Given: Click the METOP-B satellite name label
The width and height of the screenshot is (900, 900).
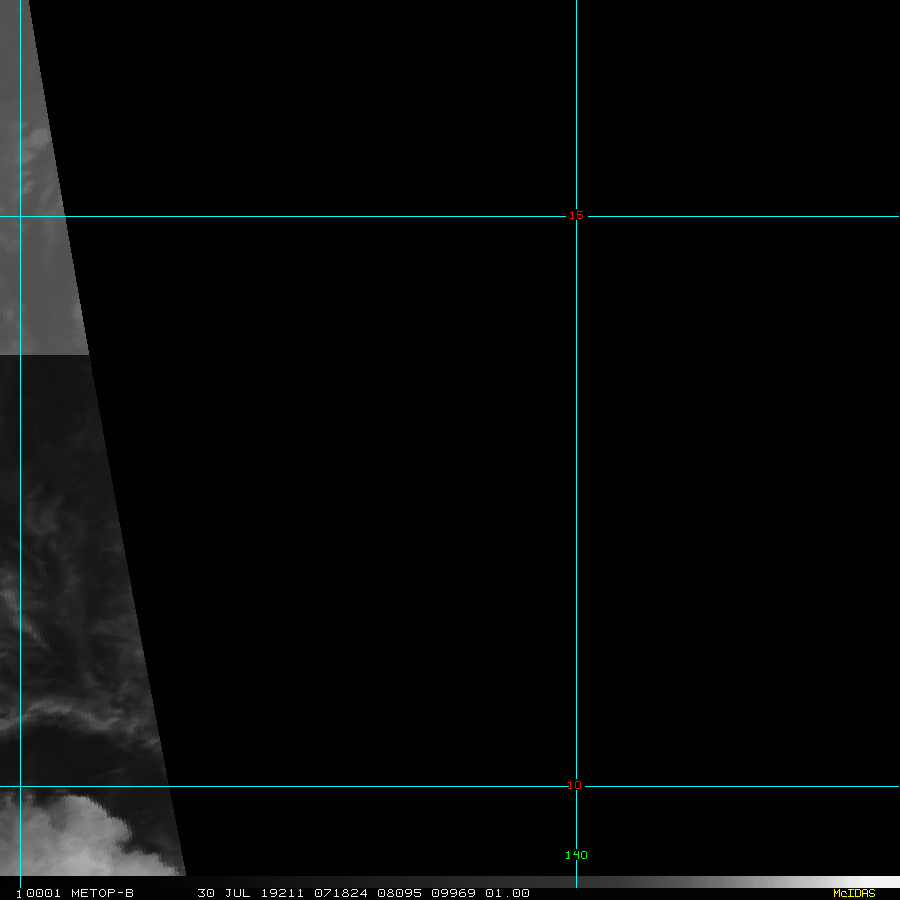Looking at the screenshot, I should [101, 893].
